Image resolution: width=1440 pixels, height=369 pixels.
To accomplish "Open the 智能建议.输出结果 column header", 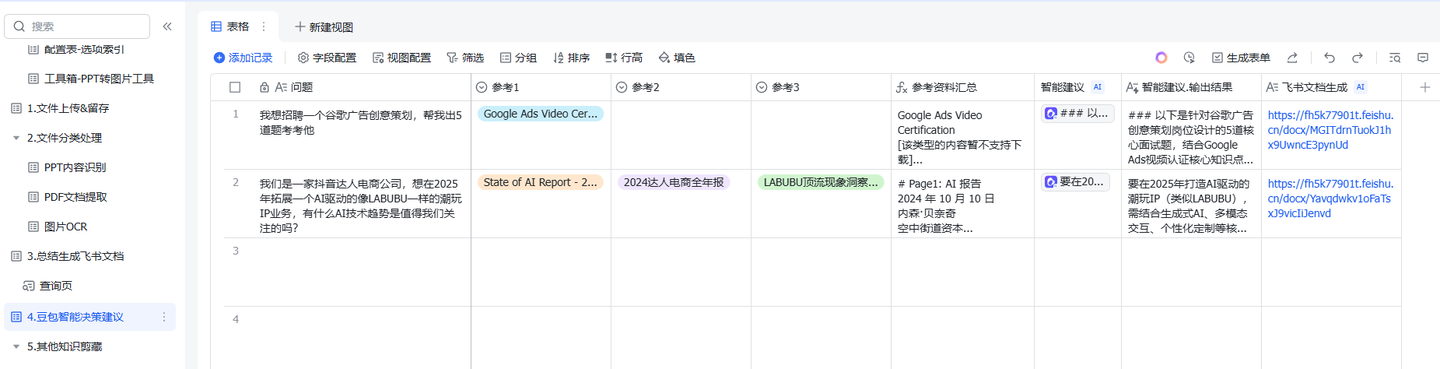I will coord(1190,87).
